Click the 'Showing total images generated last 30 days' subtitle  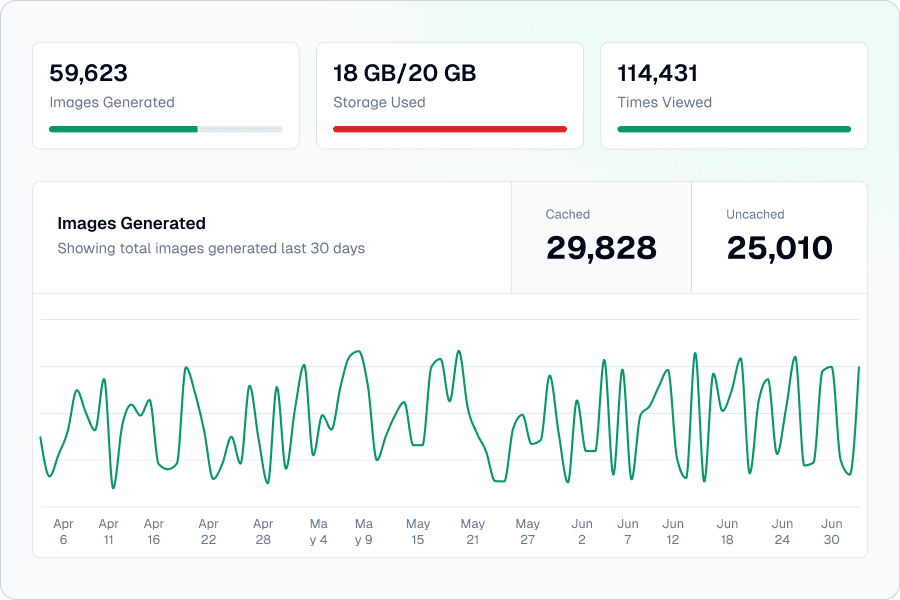click(211, 249)
